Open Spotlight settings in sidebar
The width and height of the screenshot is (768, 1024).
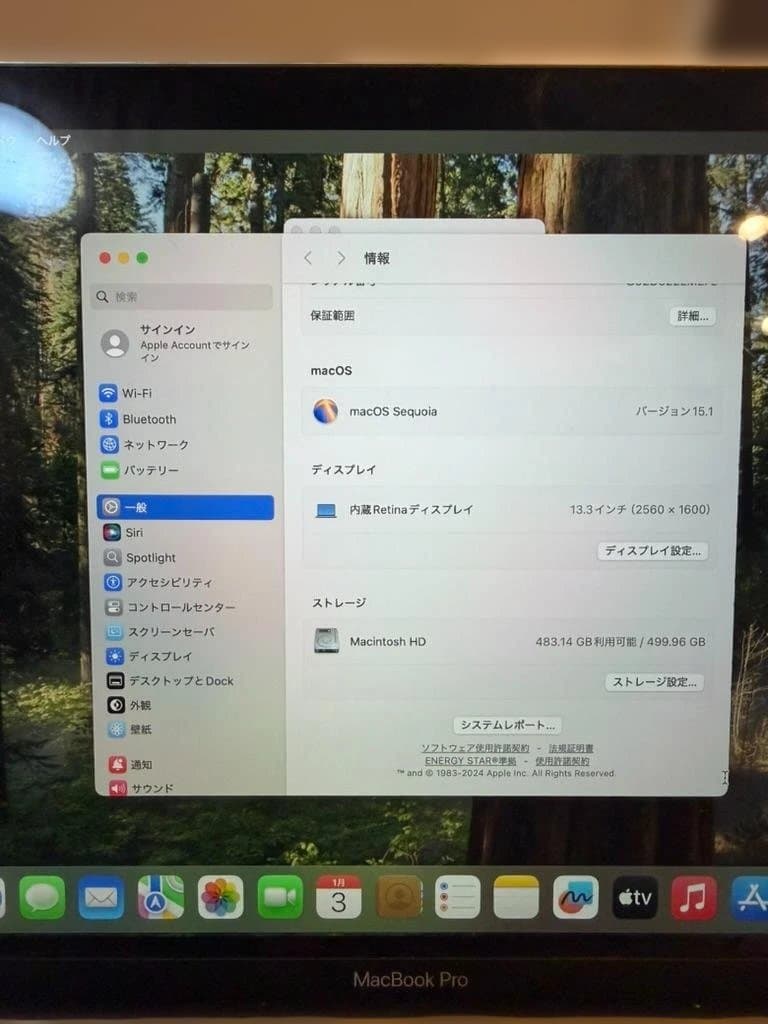click(x=185, y=557)
